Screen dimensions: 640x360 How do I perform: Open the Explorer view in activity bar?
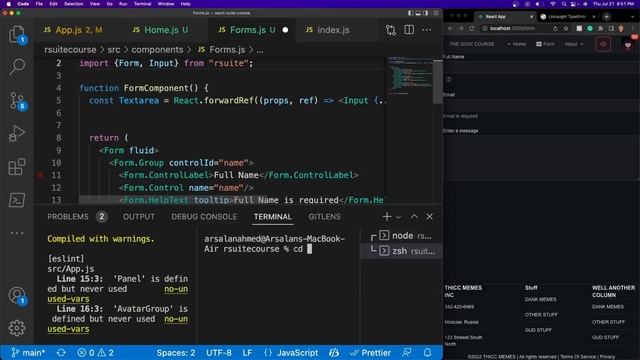point(17,34)
